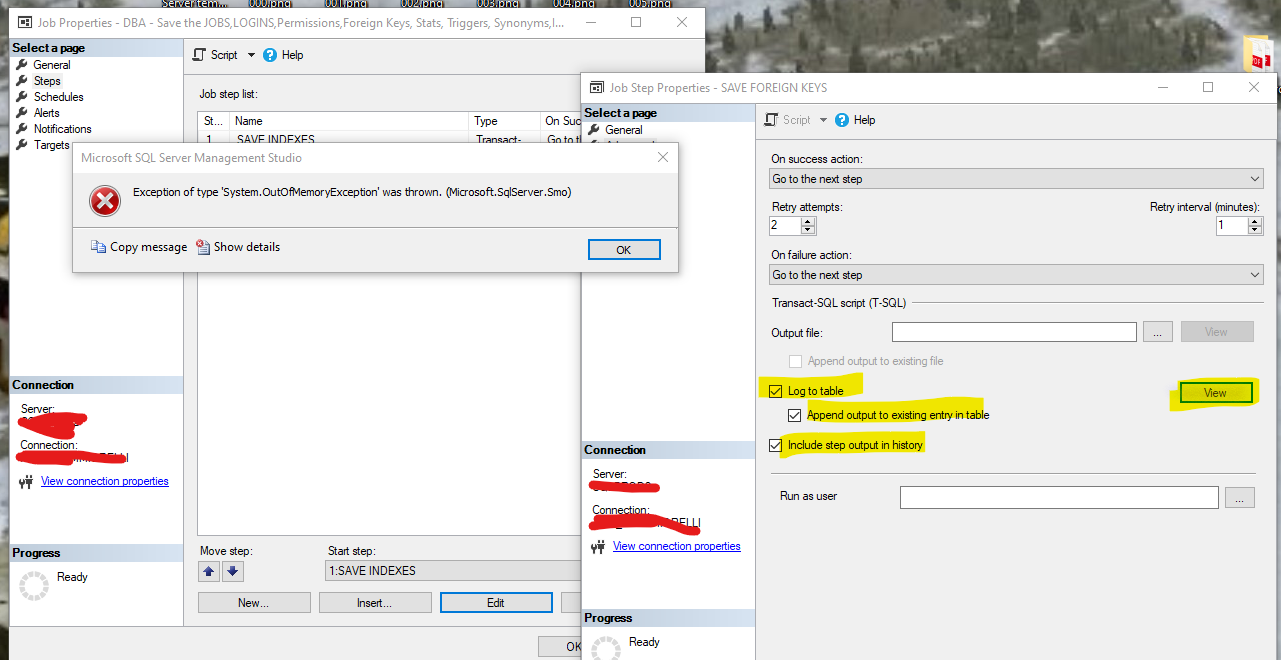Select the Steps page in Job Properties
This screenshot has height=660, width=1281.
46,81
